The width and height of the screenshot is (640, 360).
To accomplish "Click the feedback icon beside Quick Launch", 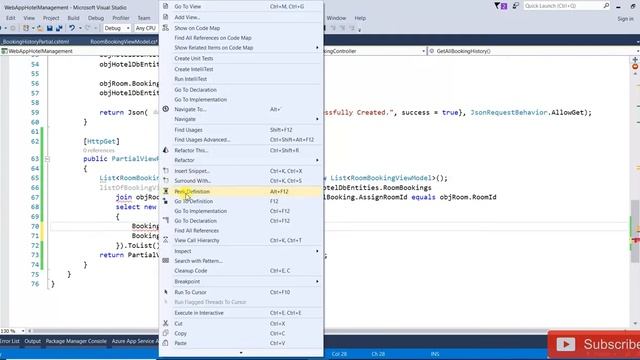I will tap(516, 6).
